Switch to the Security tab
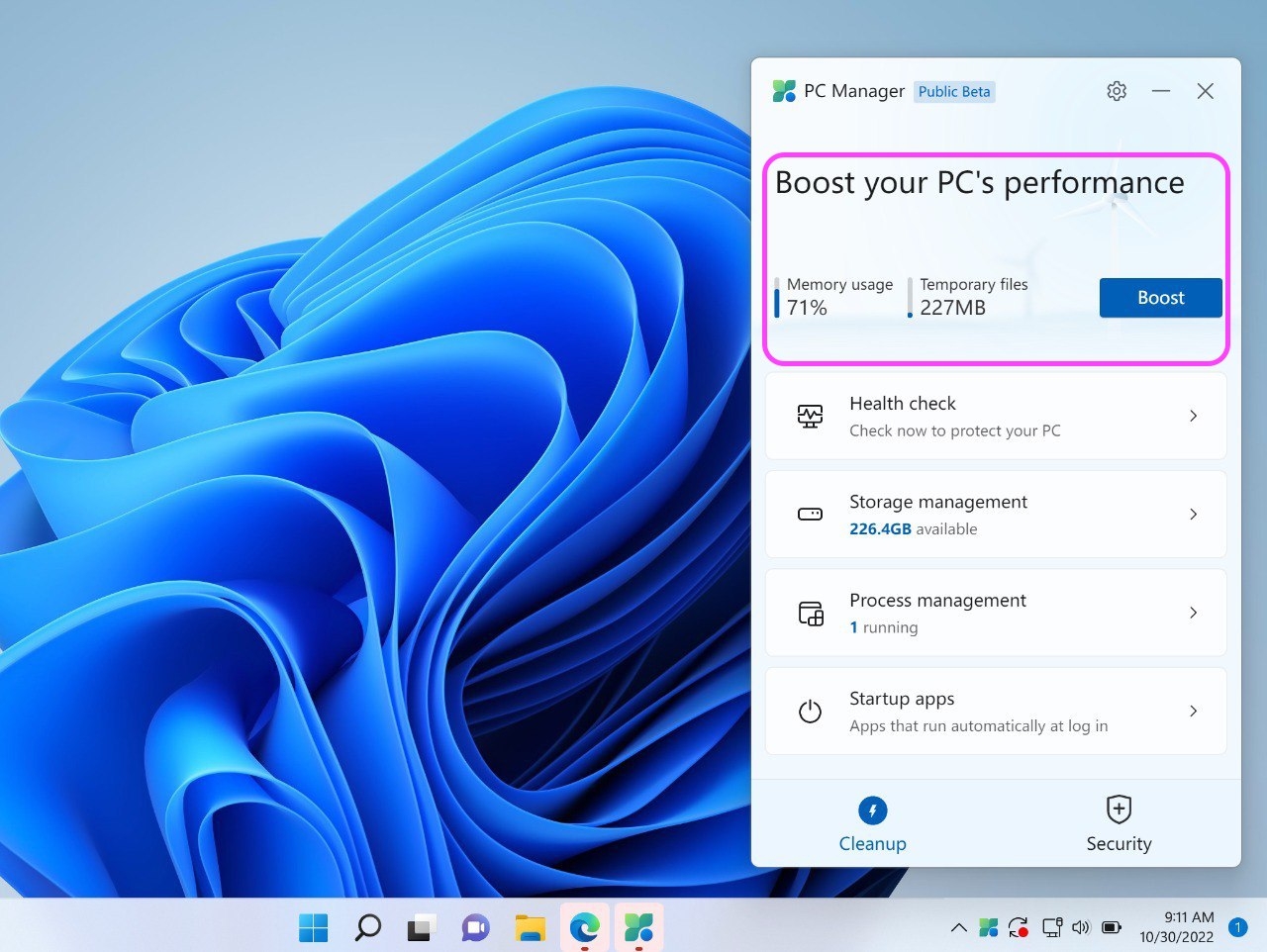Image resolution: width=1267 pixels, height=952 pixels. point(1119,824)
